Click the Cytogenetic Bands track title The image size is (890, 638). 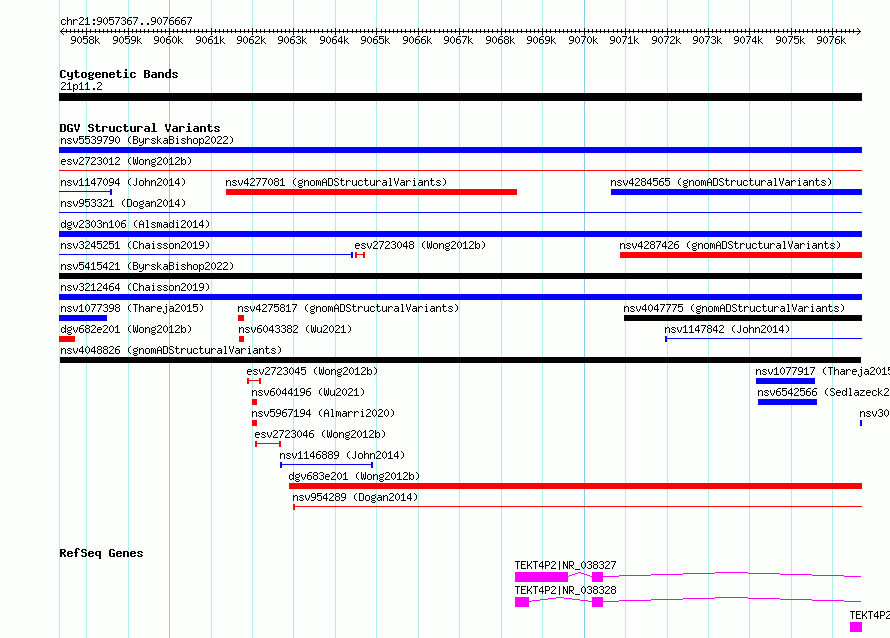click(119, 74)
